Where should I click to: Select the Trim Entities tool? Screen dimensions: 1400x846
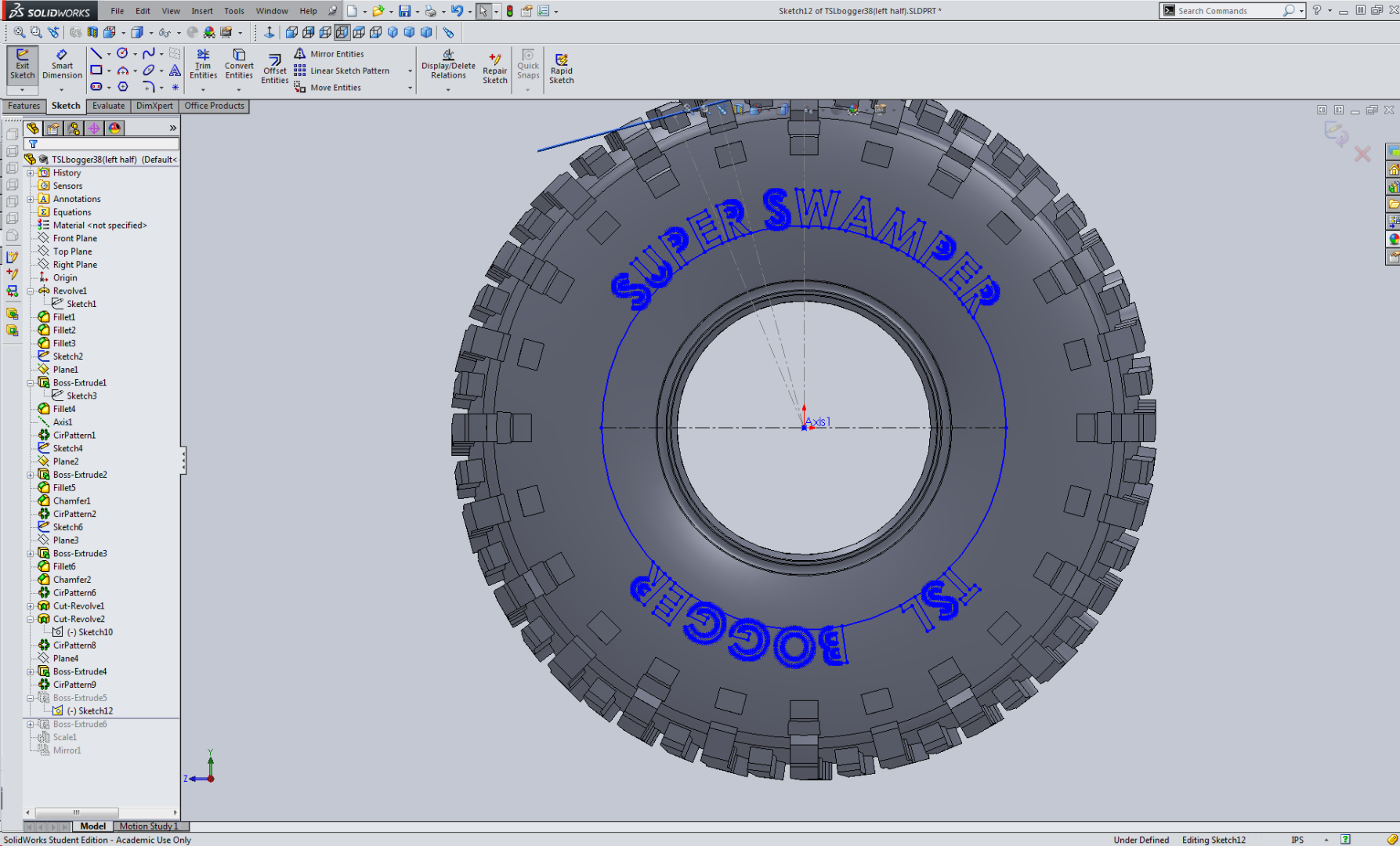(203, 67)
